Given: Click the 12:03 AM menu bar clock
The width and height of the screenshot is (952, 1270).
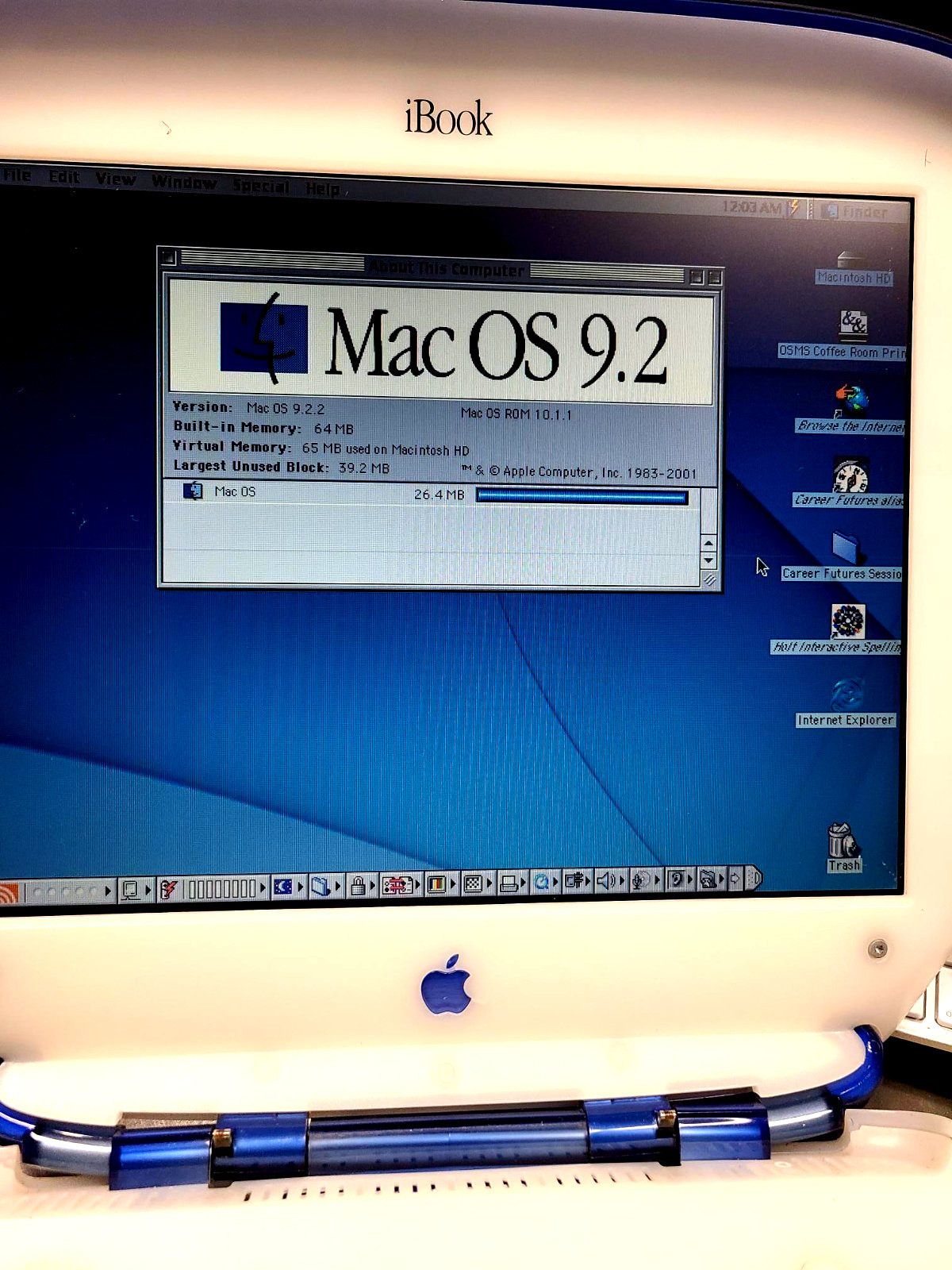Looking at the screenshot, I should point(751,207).
